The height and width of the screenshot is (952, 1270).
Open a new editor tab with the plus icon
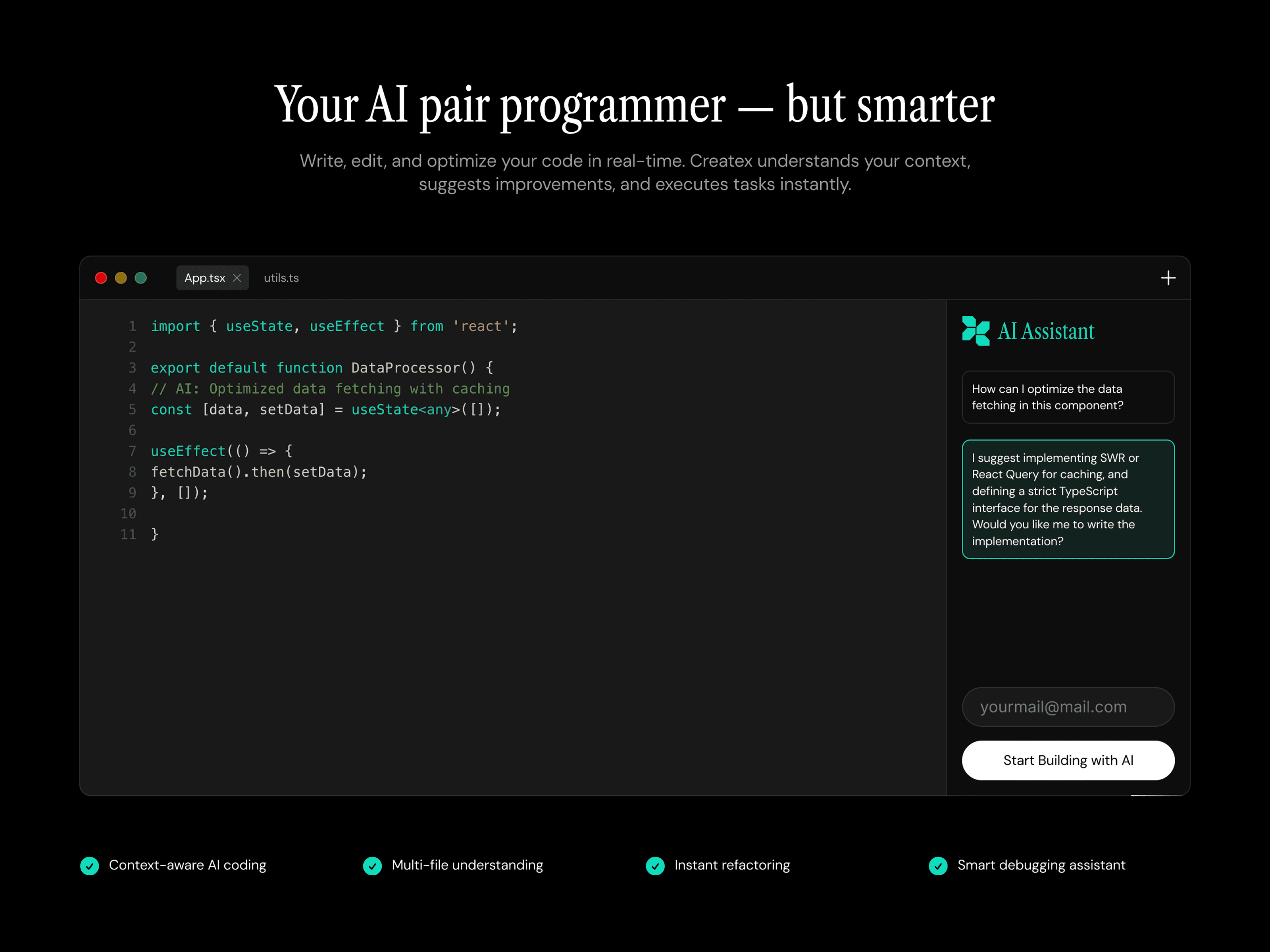pos(1168,278)
